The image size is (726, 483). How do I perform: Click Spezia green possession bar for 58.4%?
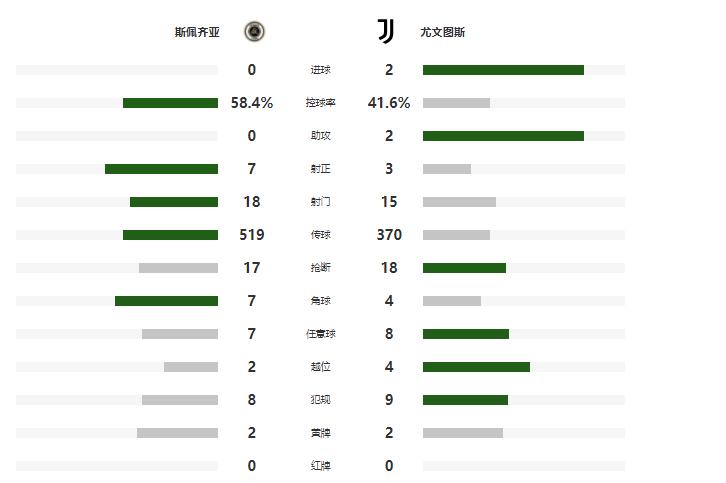coord(170,103)
